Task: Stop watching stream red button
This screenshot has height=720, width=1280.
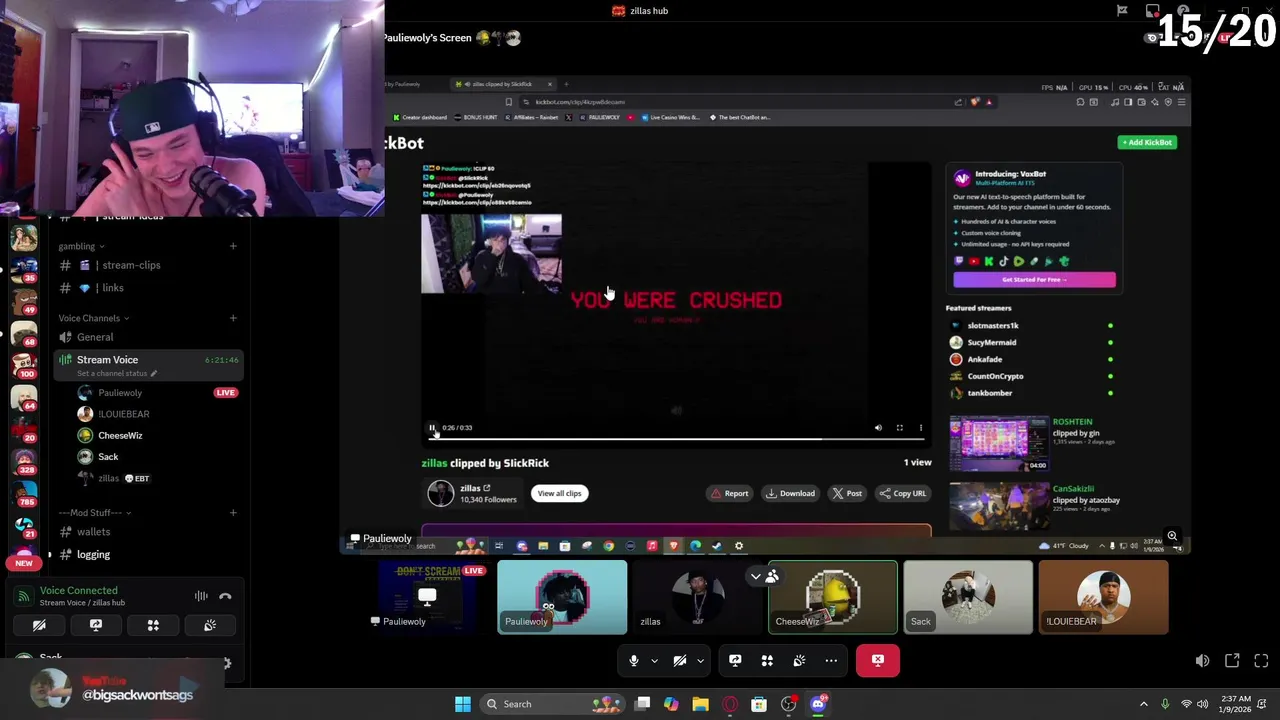Action: pyautogui.click(x=878, y=660)
